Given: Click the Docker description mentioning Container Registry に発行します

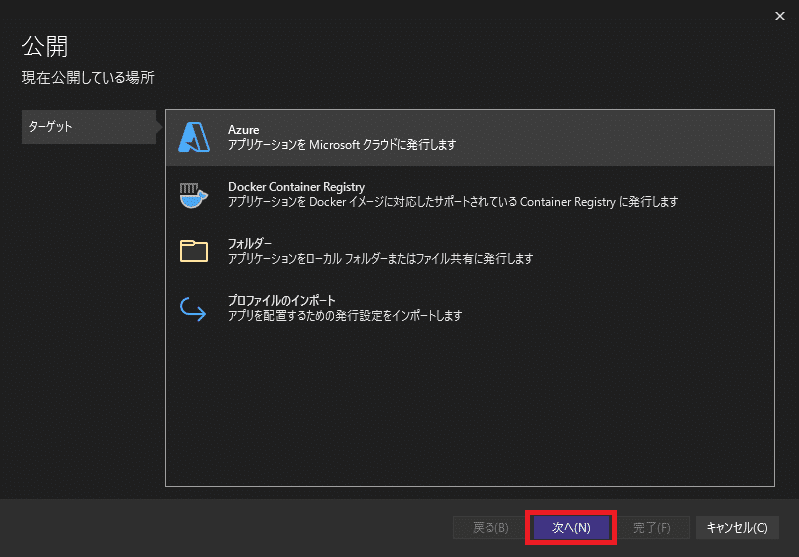Looking at the screenshot, I should [x=453, y=202].
